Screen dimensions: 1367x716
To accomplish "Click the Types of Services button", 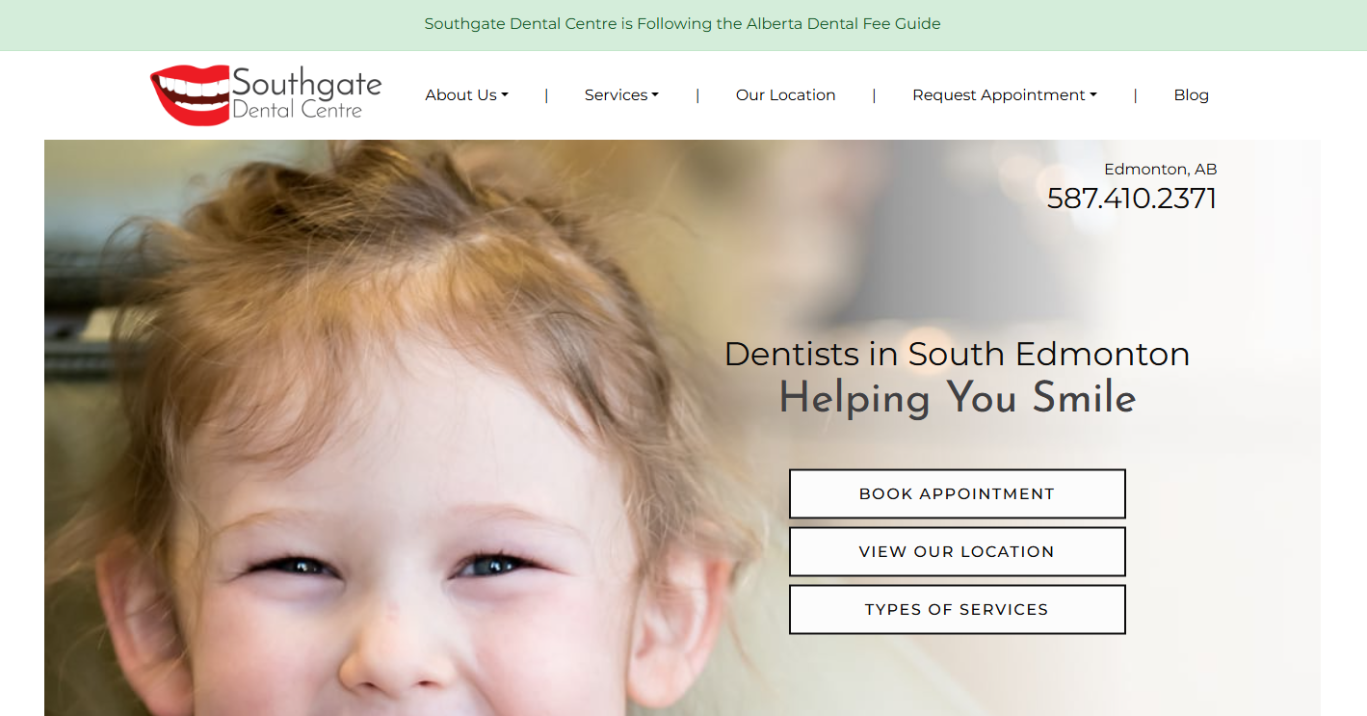I will pos(957,610).
